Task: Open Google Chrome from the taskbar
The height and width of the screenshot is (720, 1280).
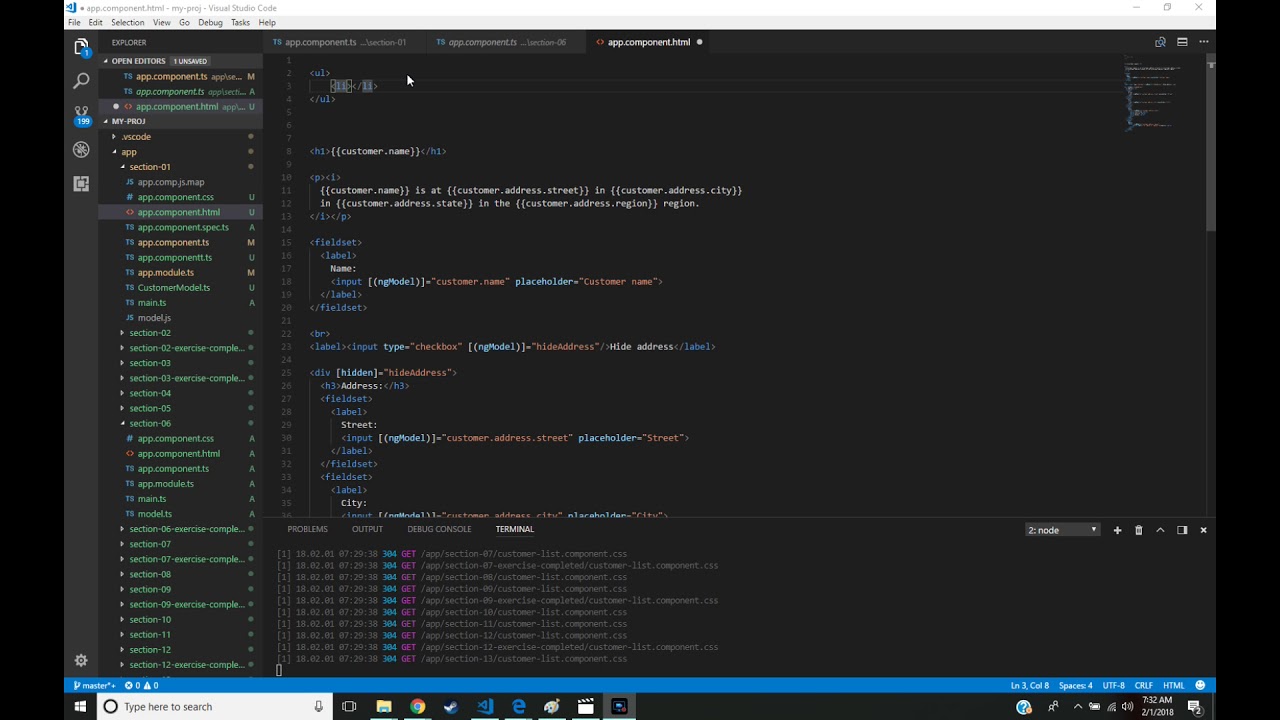Action: [x=417, y=706]
